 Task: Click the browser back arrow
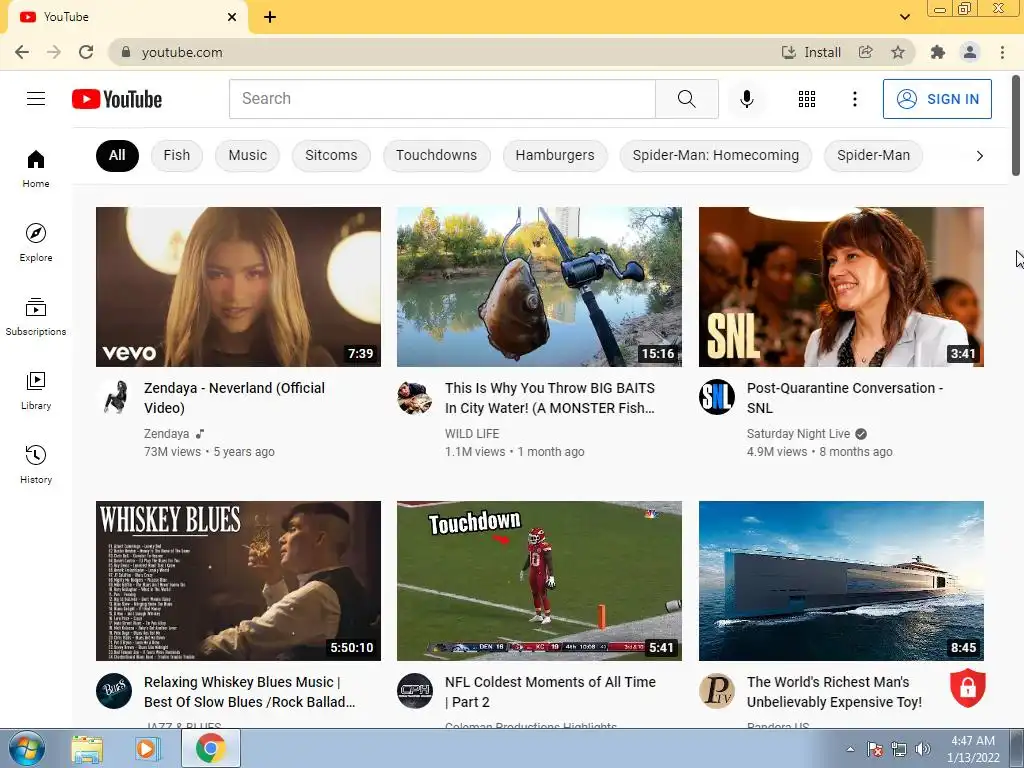(x=22, y=52)
